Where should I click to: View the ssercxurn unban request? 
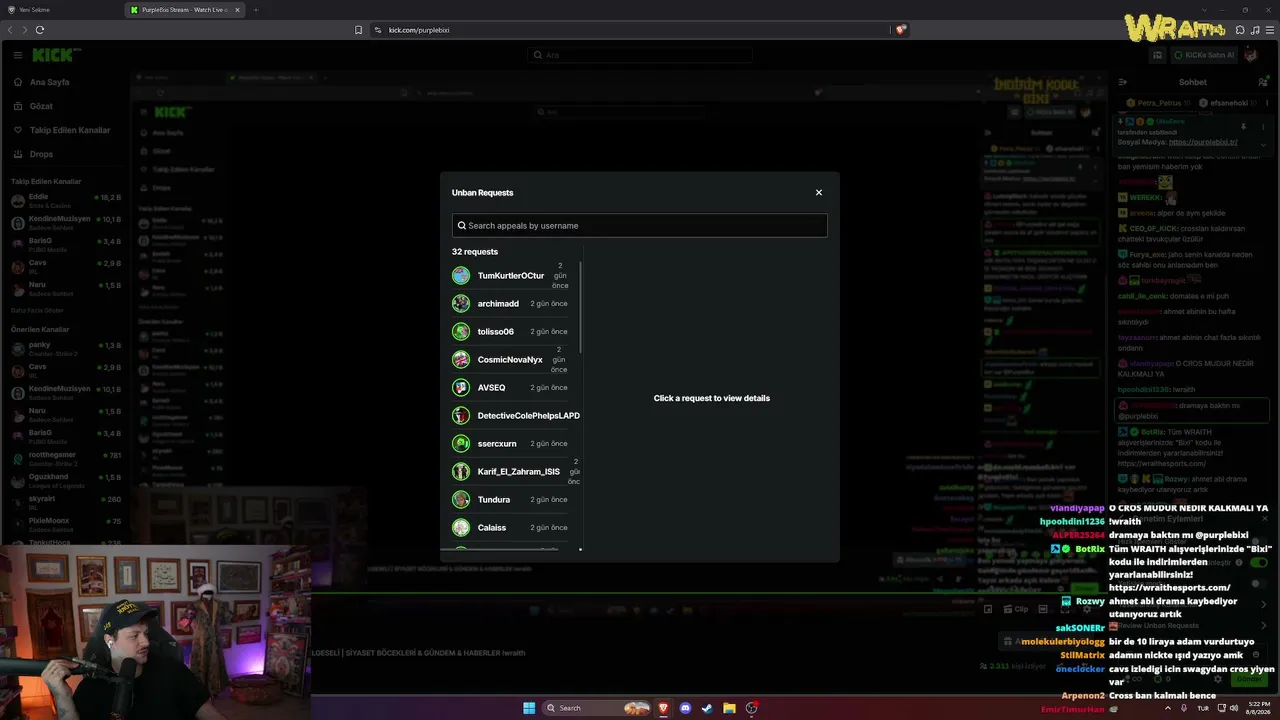pyautogui.click(x=510, y=444)
